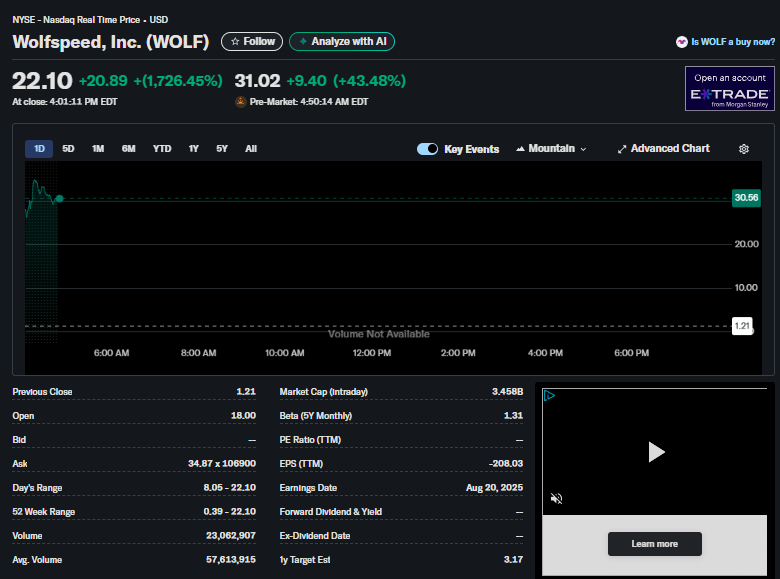This screenshot has height=579, width=780.
Task: Click the 12:00 PM axis label
Action: click(x=372, y=353)
